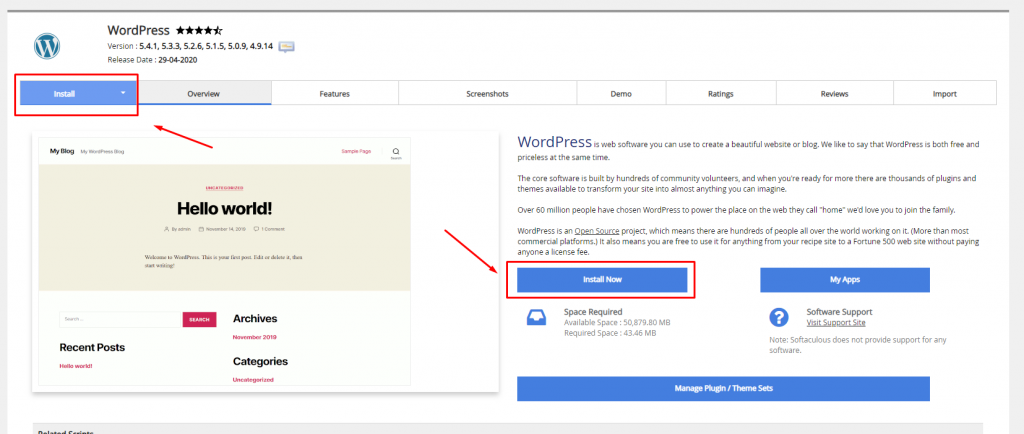Screen dimensions: 1024x434
Task: Open the Ratings tab
Action: [720, 93]
